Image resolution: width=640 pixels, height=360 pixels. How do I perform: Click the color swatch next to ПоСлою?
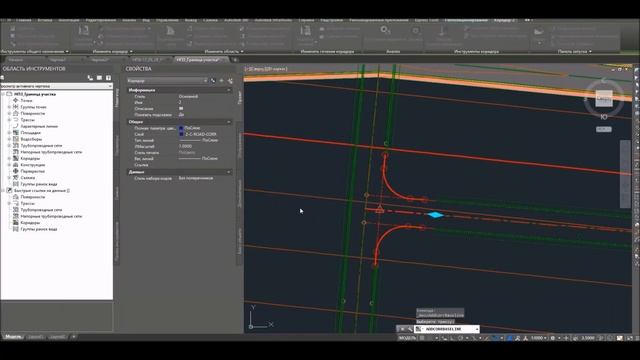point(181,128)
